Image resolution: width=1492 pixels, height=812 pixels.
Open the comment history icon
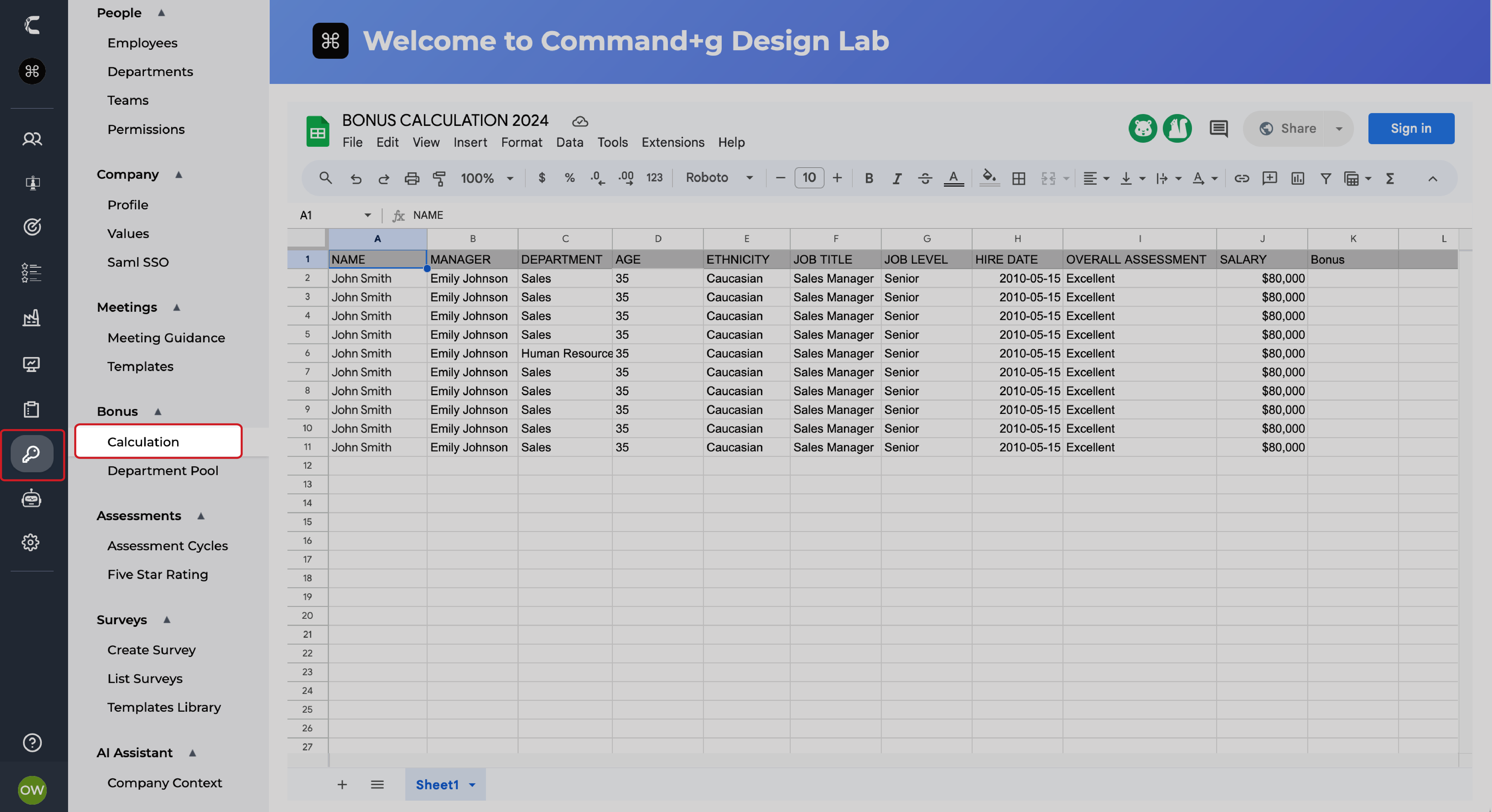point(1218,128)
